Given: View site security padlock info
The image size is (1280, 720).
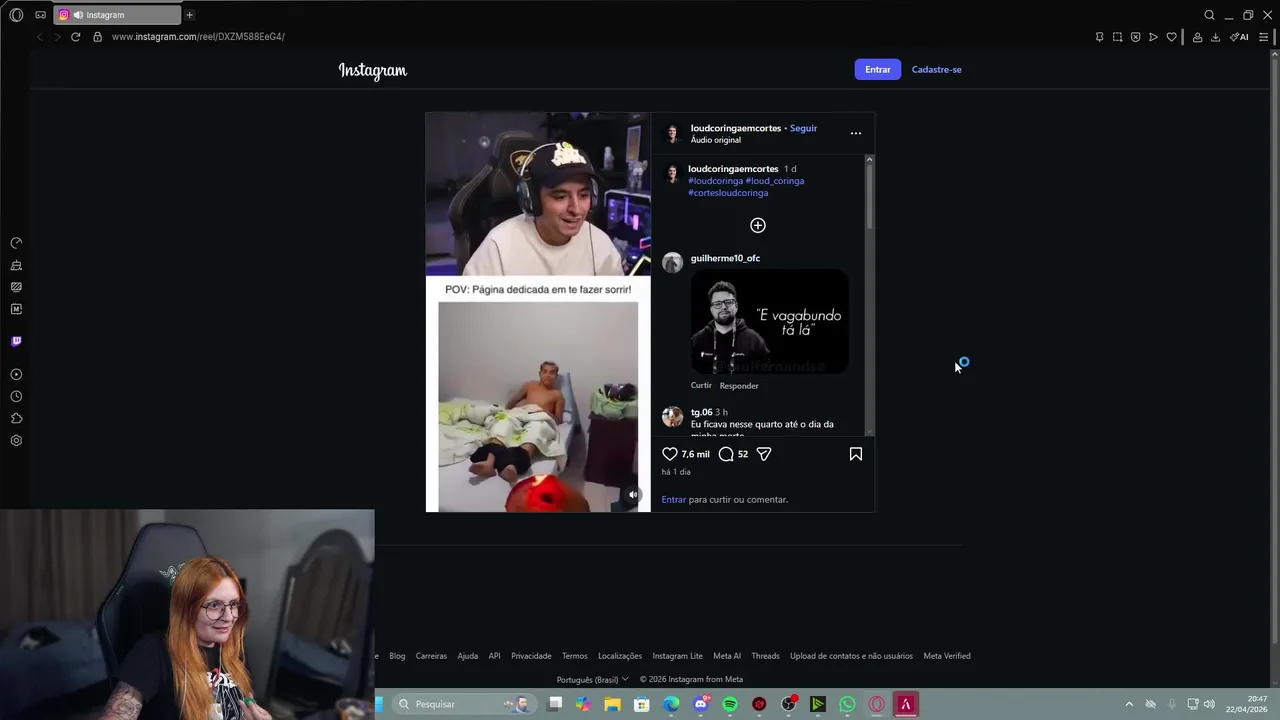Looking at the screenshot, I should (x=97, y=37).
